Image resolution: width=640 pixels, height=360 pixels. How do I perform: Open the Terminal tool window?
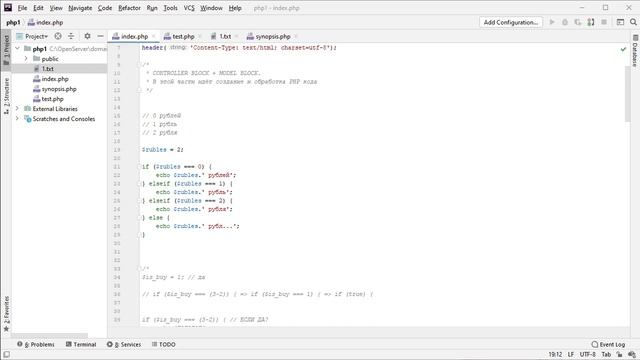[x=81, y=344]
